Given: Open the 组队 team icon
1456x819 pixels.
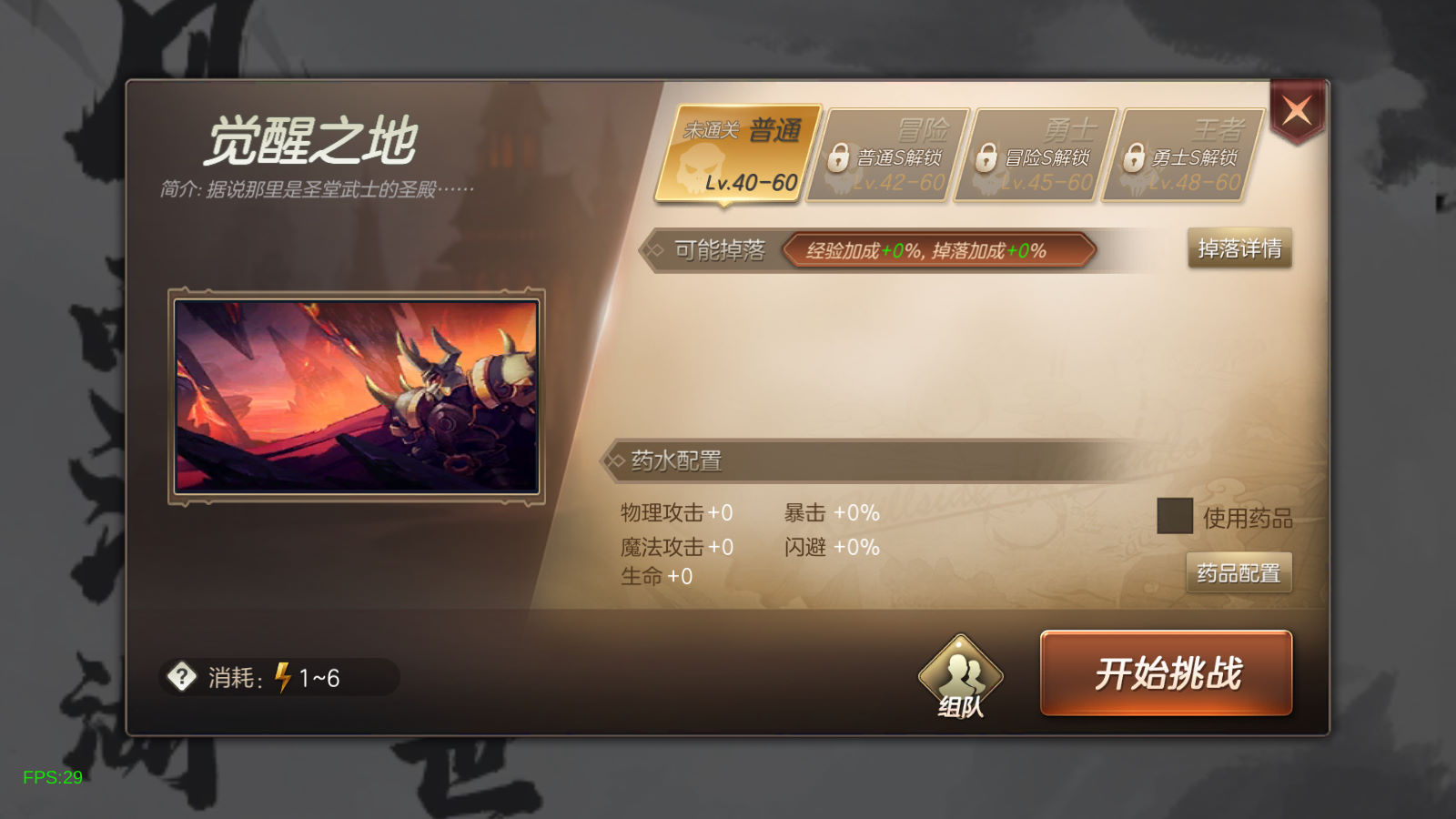Looking at the screenshot, I should click(x=960, y=678).
